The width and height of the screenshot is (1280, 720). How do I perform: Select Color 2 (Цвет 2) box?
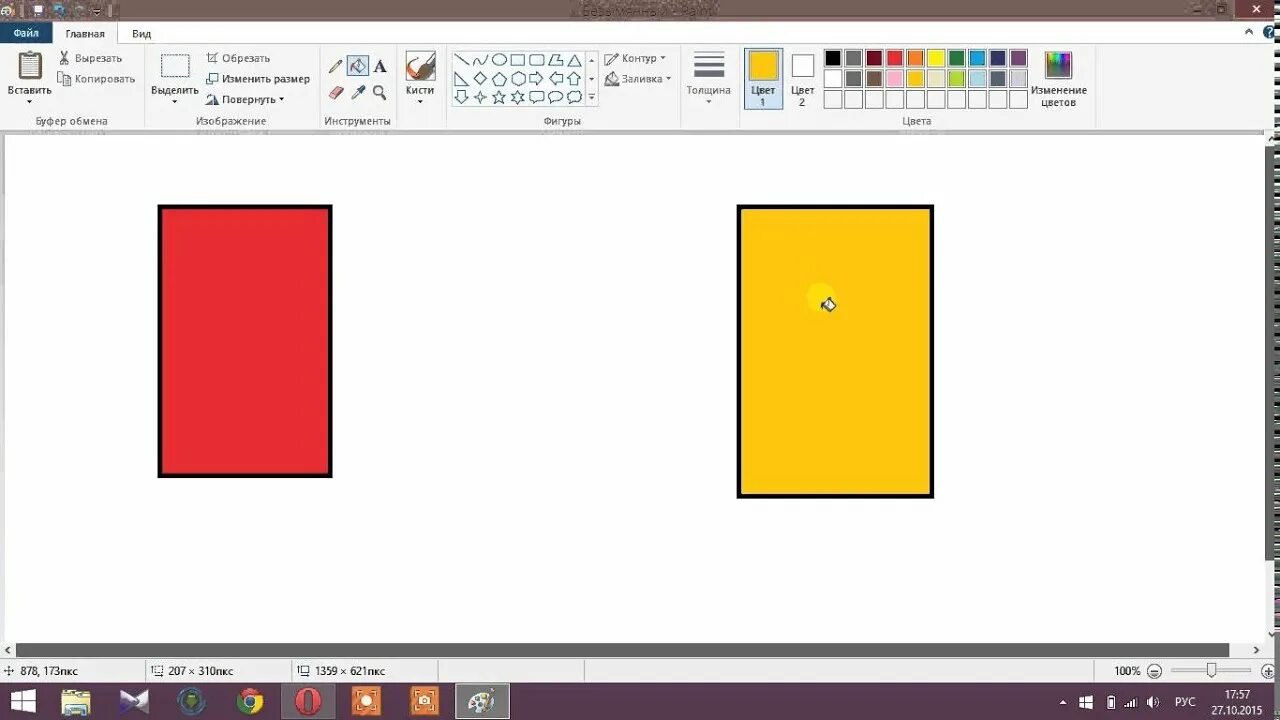[802, 79]
